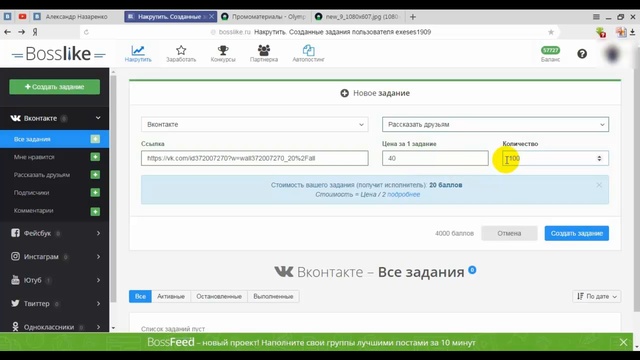The image size is (640, 360).
Task: Click the Ссылка URL input field
Action: point(255,158)
